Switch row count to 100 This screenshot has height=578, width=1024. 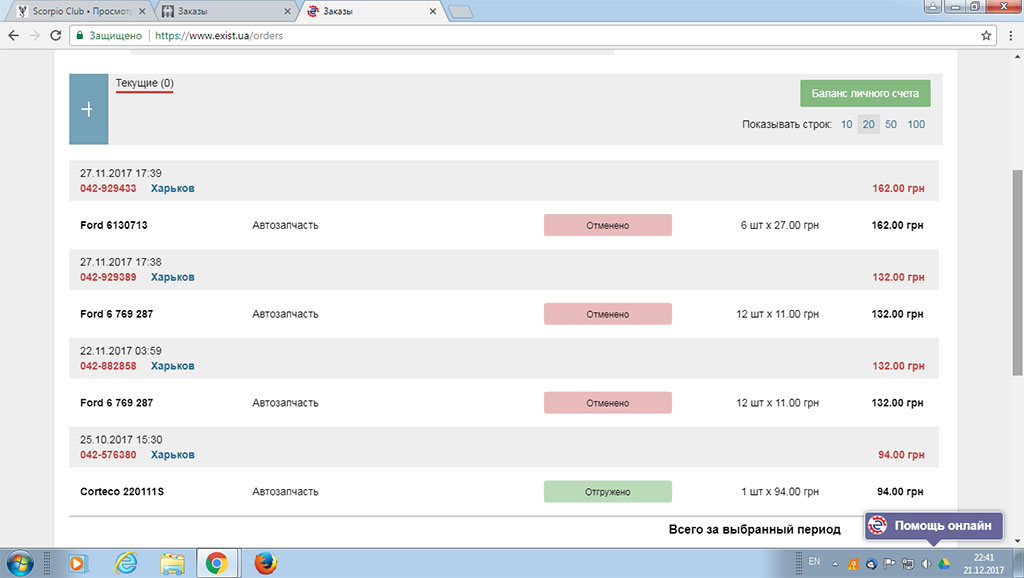914,123
